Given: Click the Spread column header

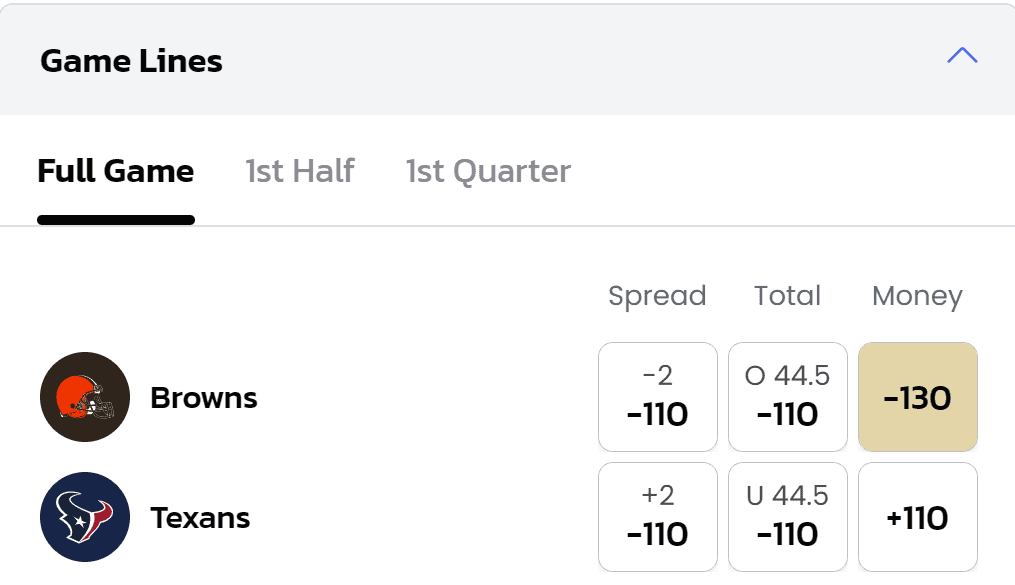Looking at the screenshot, I should coord(657,296).
